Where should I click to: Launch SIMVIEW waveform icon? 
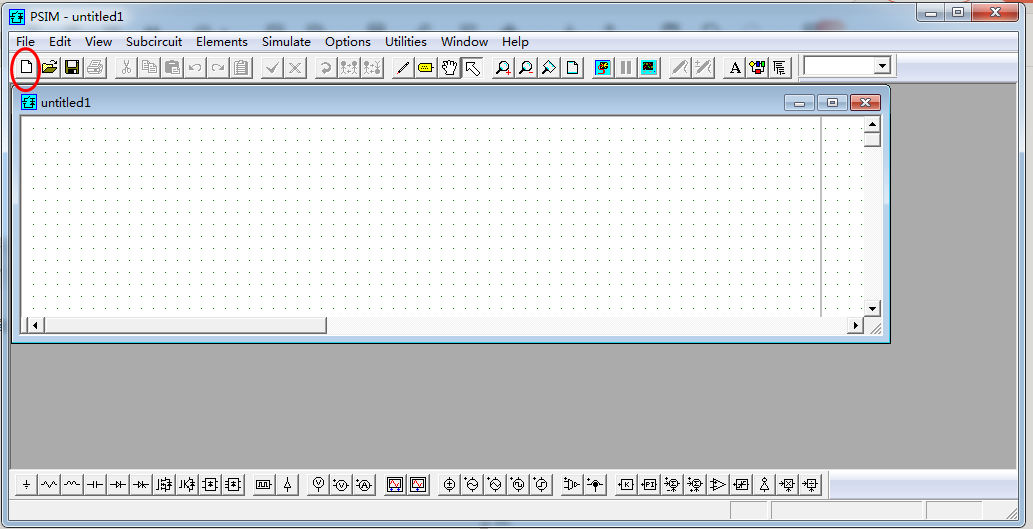tap(649, 67)
